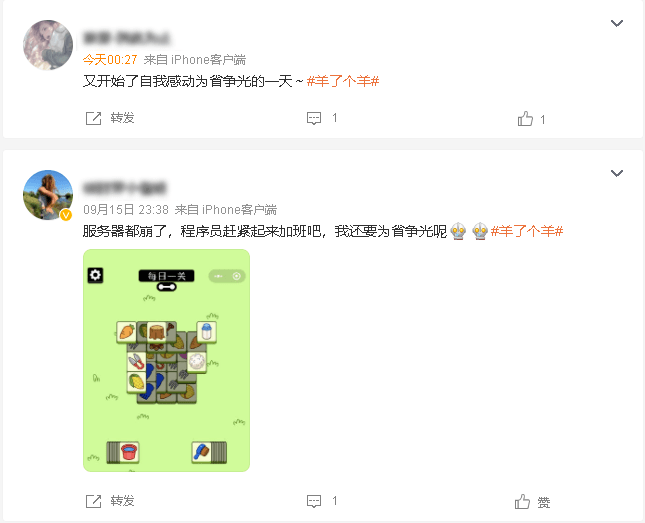The height and width of the screenshot is (523, 645).
Task: Expand the second post's chevron menu
Action: coord(617,173)
